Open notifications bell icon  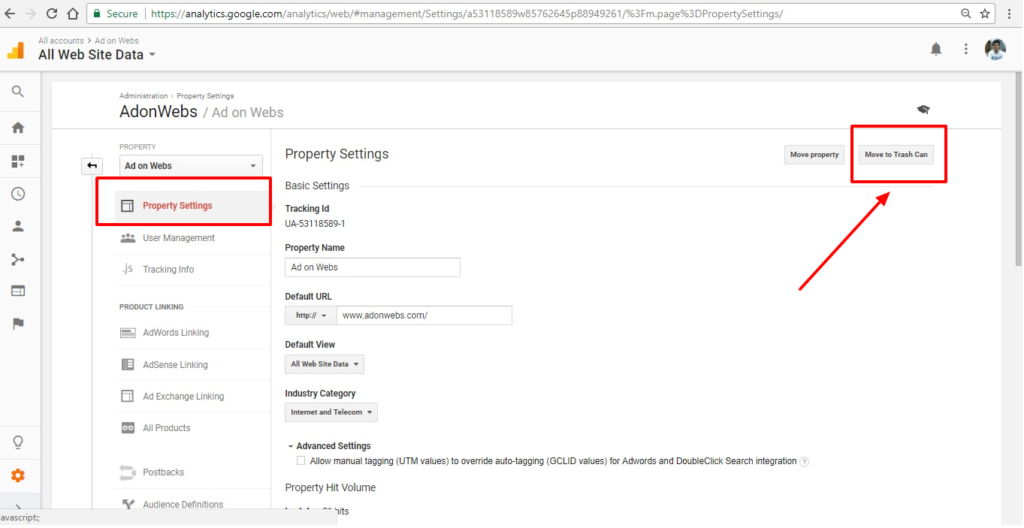pos(936,49)
